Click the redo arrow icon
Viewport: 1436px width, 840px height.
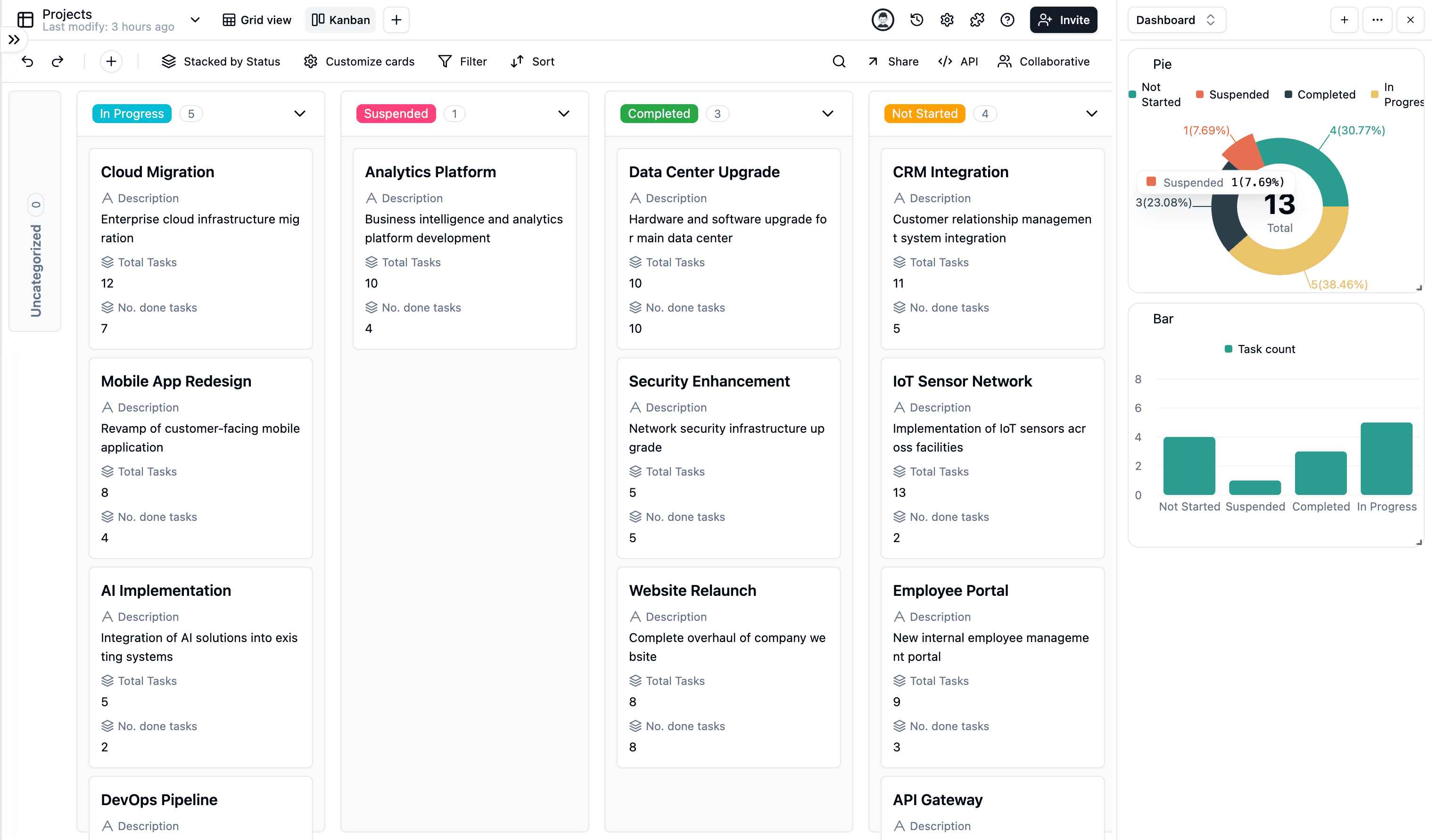tap(57, 61)
